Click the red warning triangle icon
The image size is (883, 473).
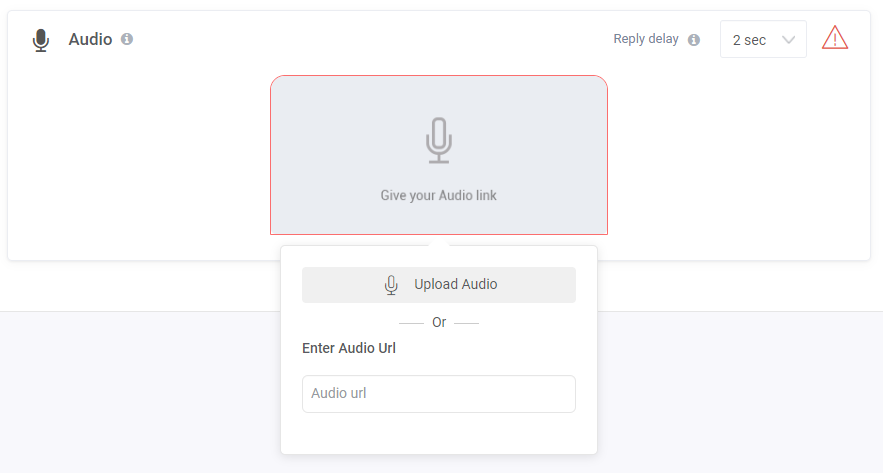pyautogui.click(x=835, y=38)
